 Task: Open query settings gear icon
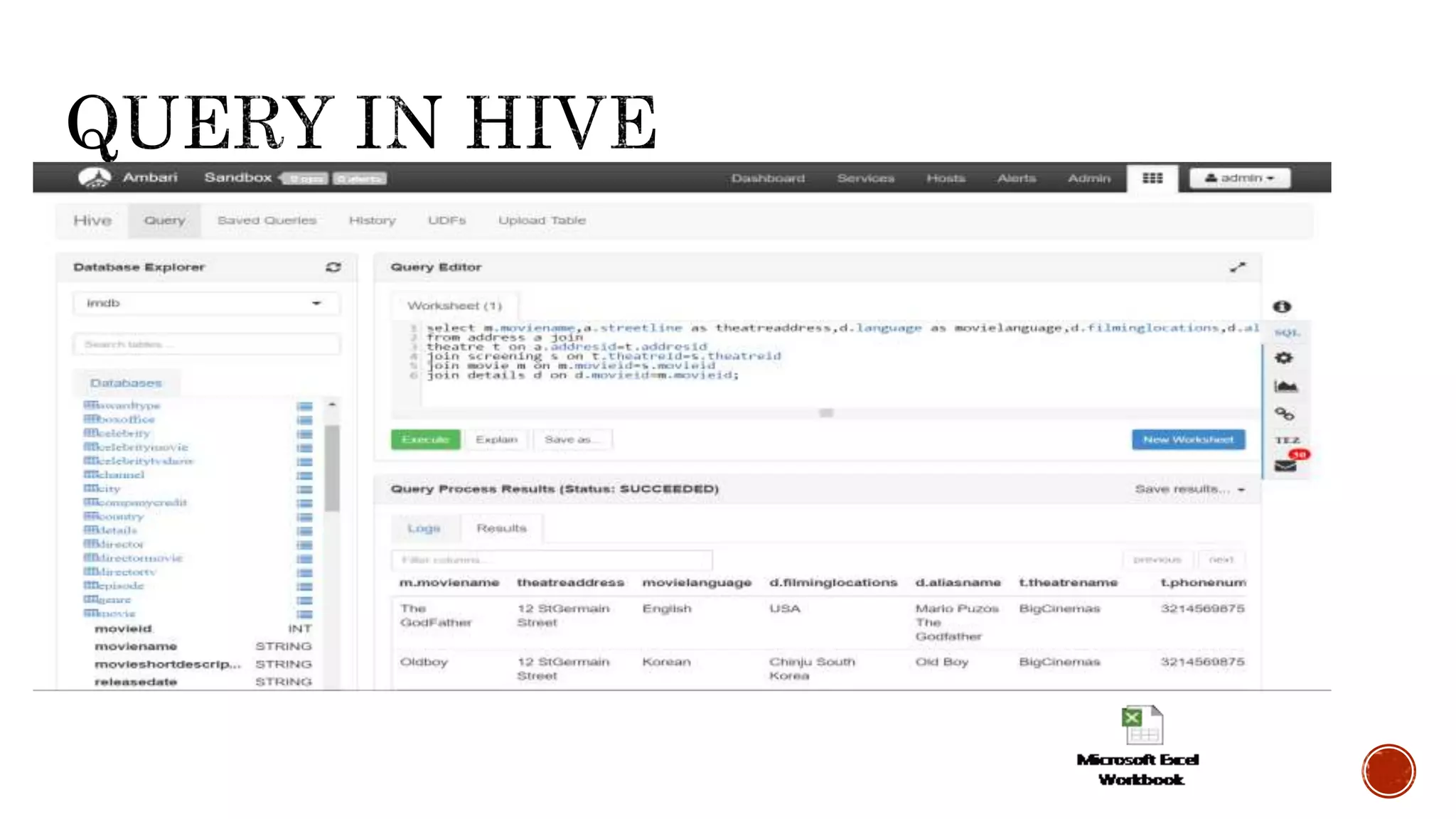pyautogui.click(x=1284, y=358)
